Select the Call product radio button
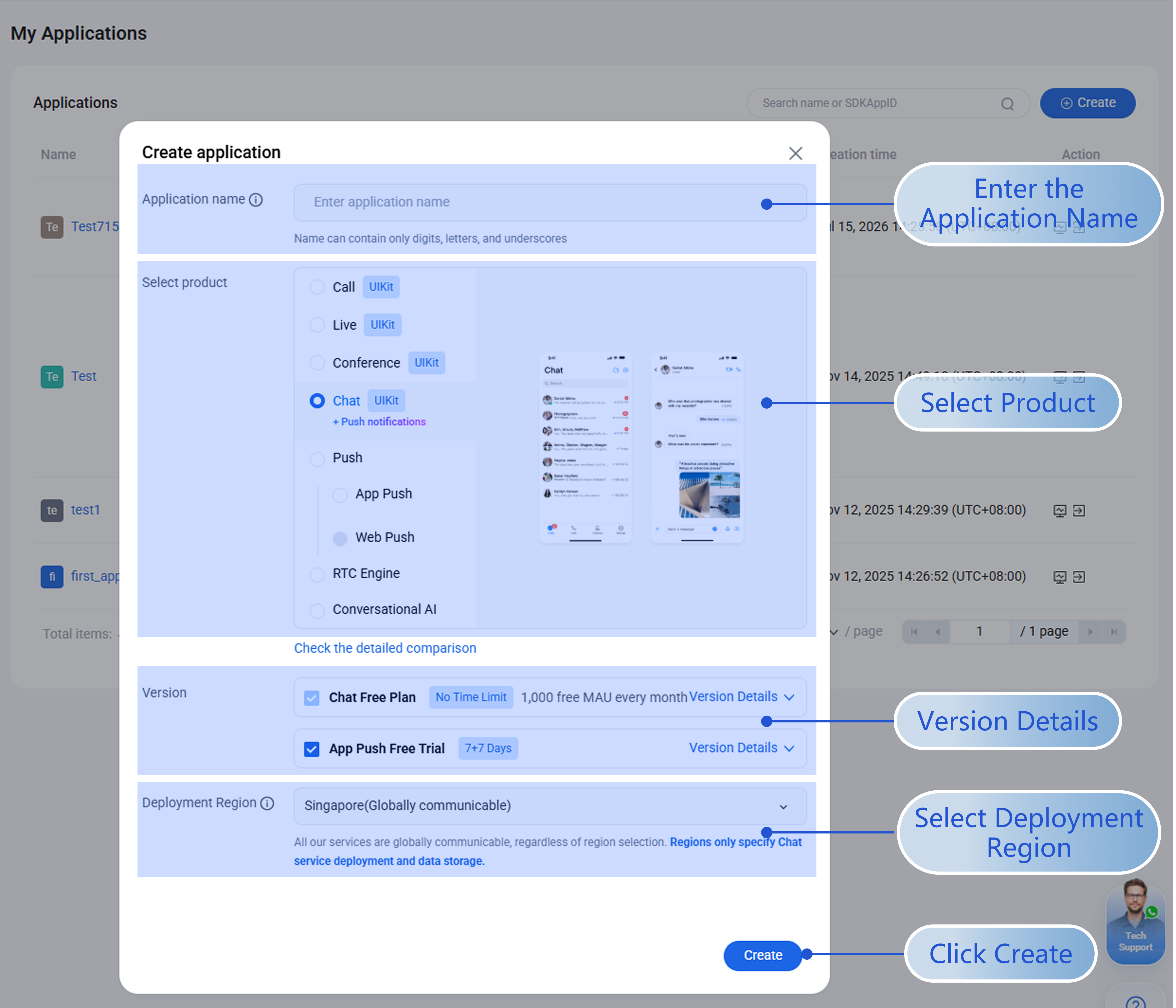This screenshot has width=1176, height=1008. pos(317,287)
